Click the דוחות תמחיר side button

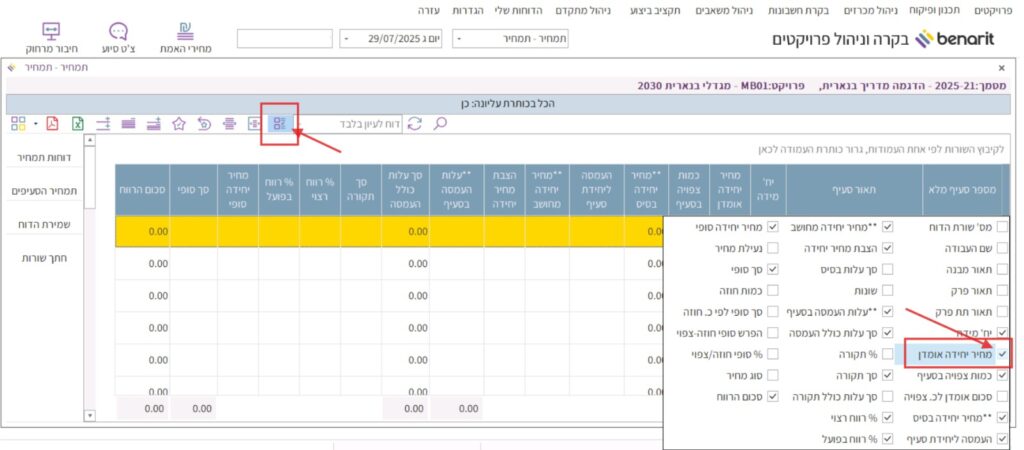[44, 158]
